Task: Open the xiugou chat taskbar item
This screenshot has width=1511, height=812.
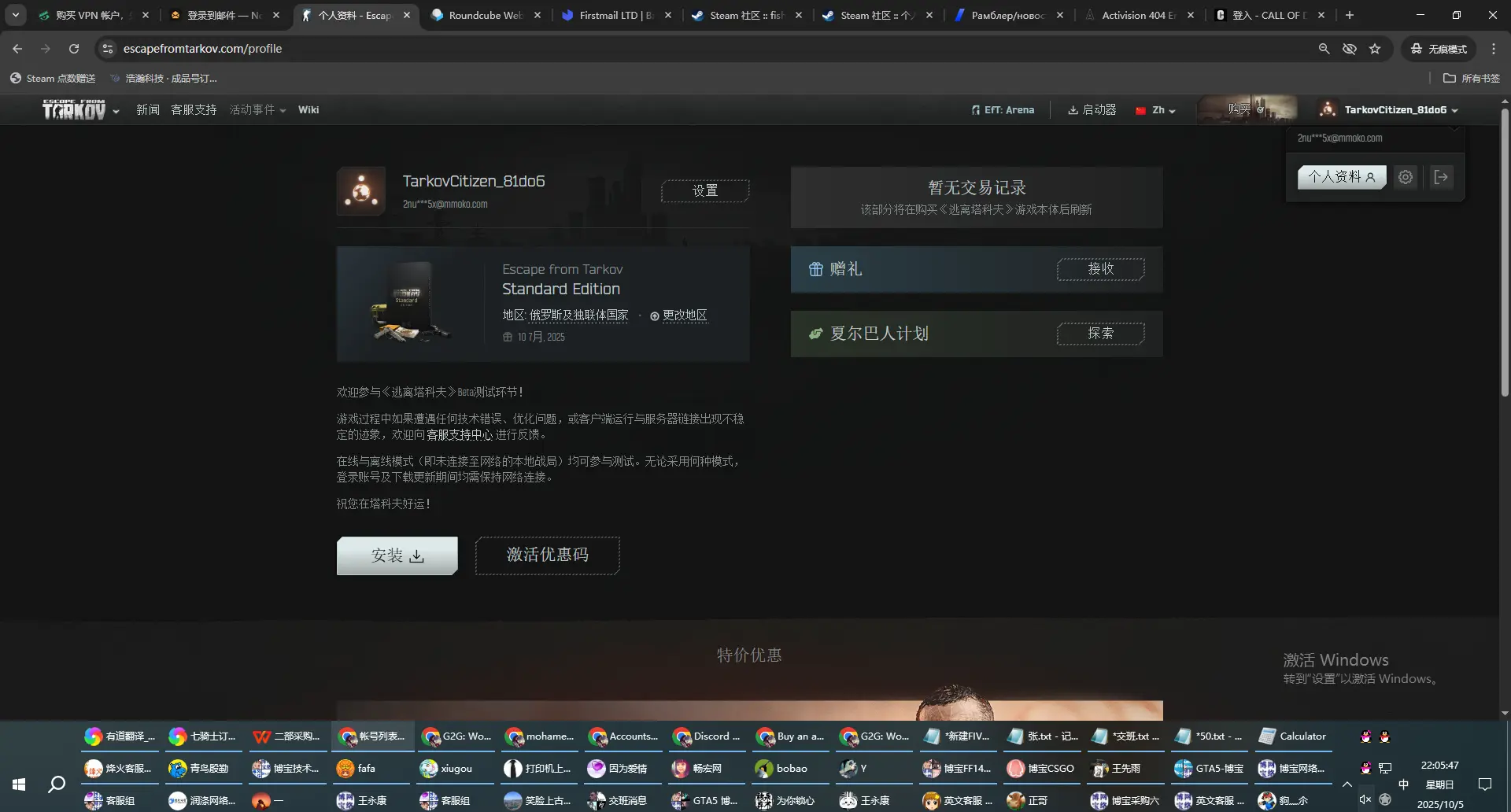Action: 456,769
